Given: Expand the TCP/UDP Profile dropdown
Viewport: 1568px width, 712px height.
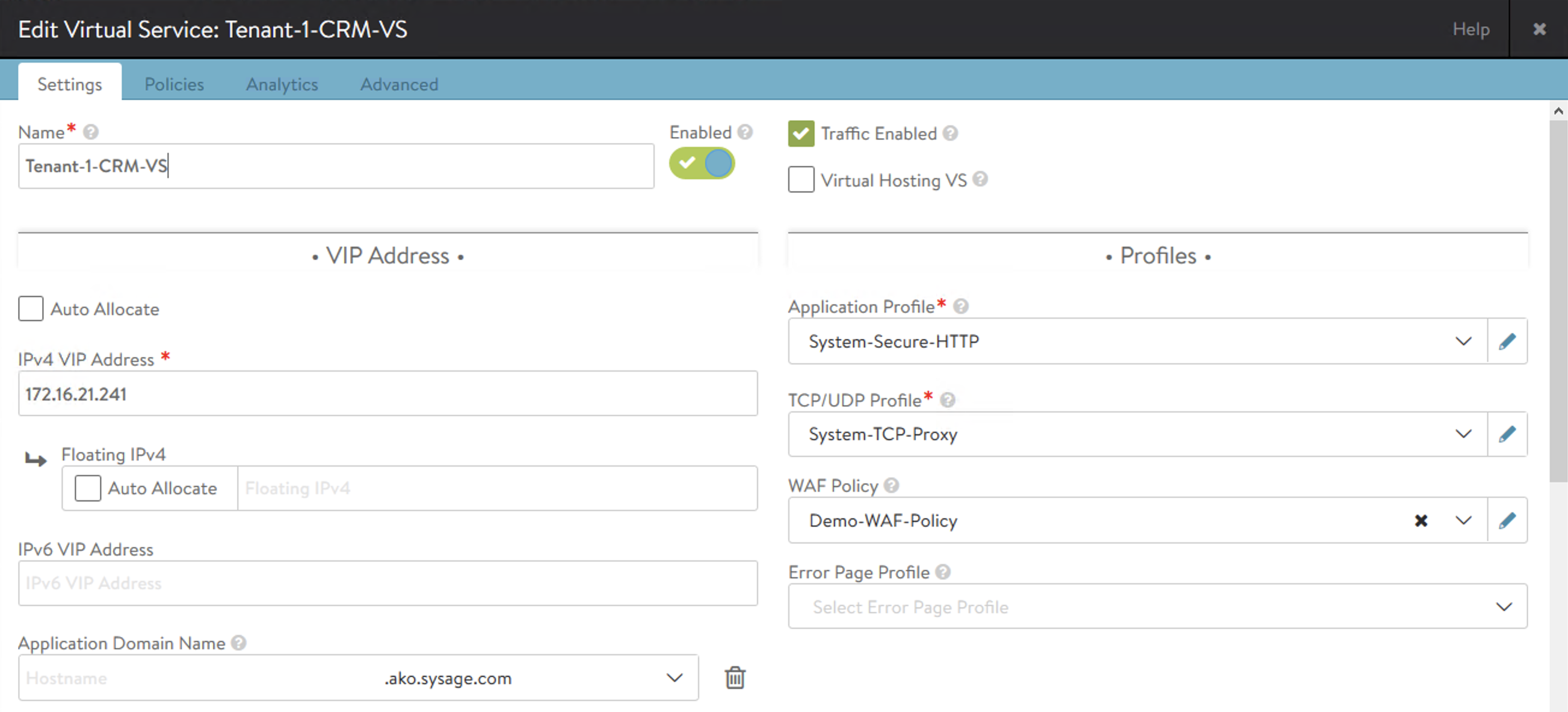Looking at the screenshot, I should tap(1463, 435).
